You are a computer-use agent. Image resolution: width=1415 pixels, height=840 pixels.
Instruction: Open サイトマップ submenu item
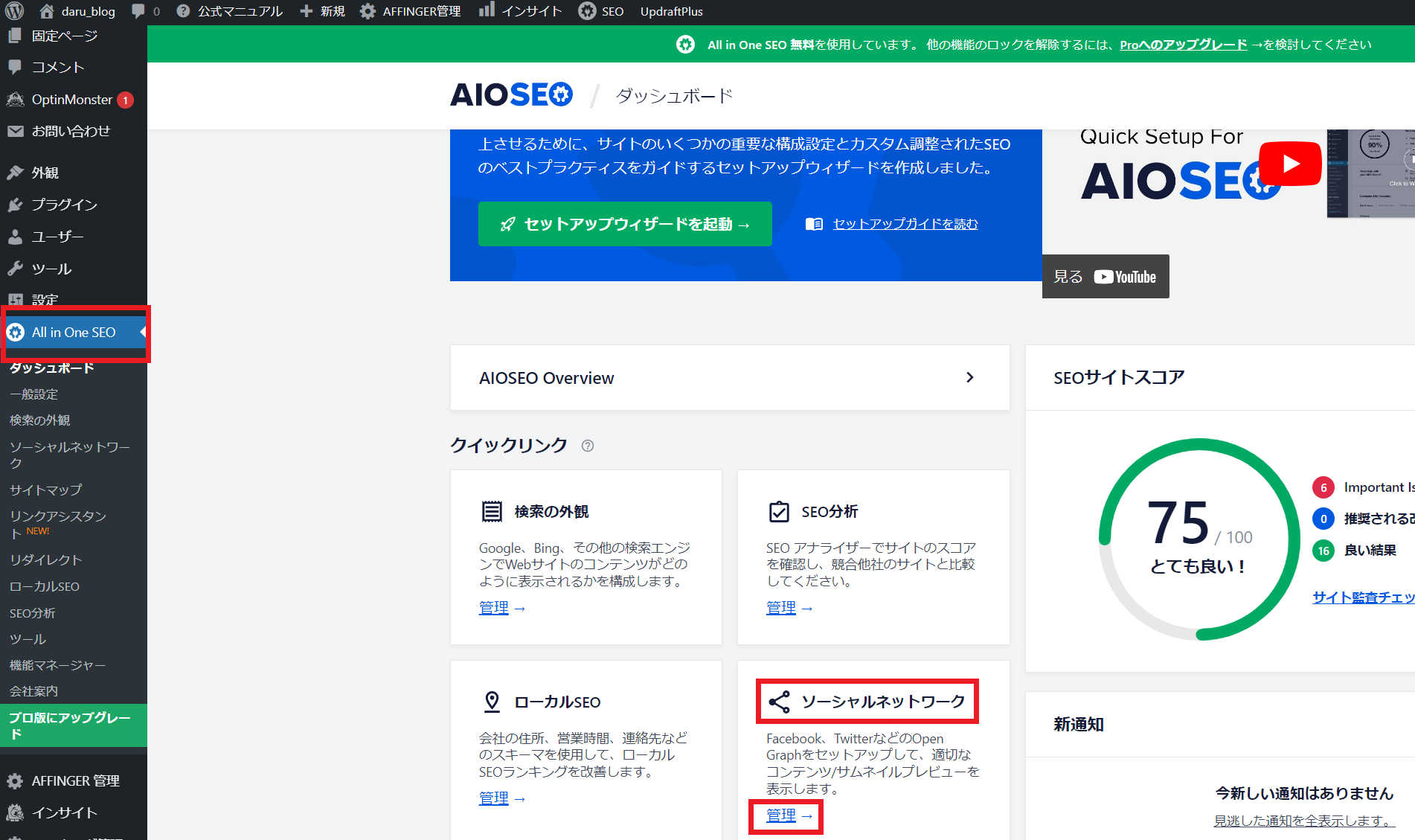(45, 490)
